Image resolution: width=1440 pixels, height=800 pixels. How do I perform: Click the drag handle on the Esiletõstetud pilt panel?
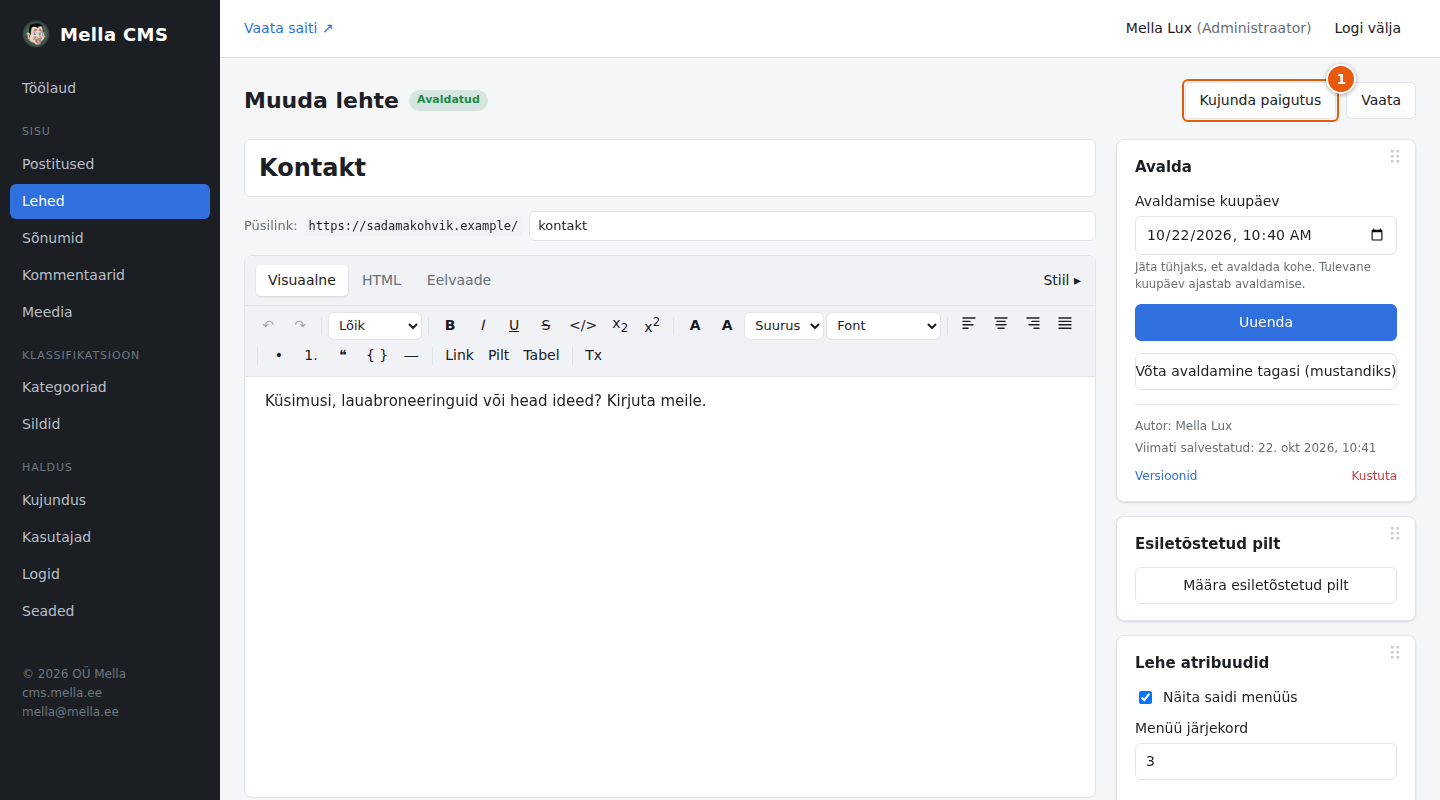[x=1395, y=533]
